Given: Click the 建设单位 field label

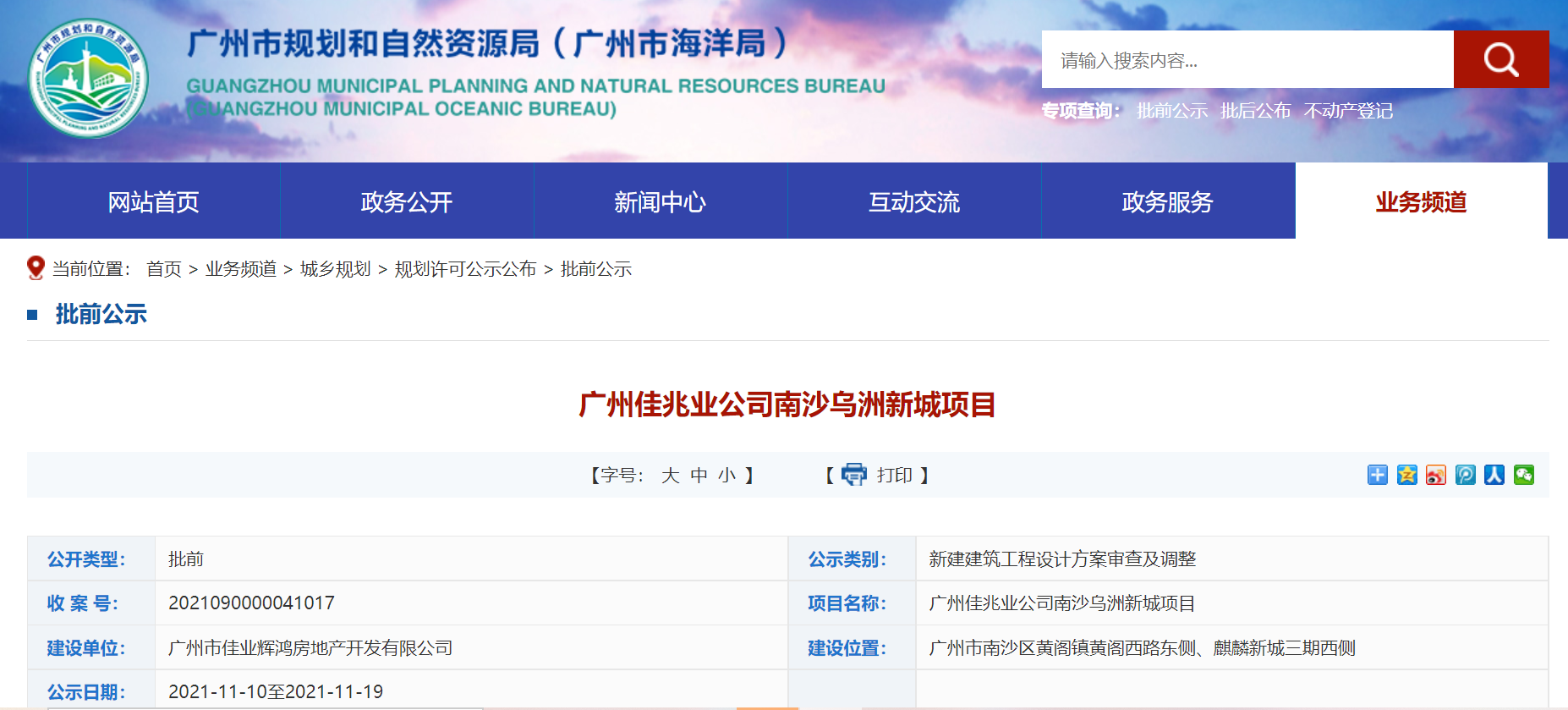Looking at the screenshot, I should coord(86,648).
